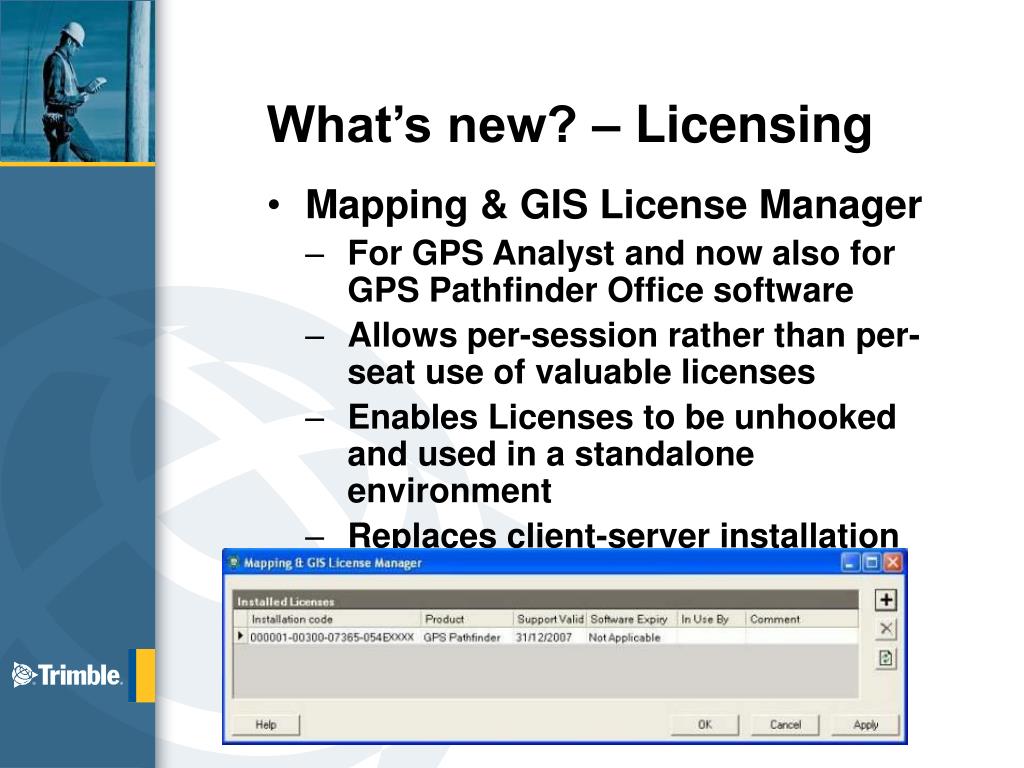1024x768 pixels.
Task: Open Help in License Manager
Action: tap(266, 724)
